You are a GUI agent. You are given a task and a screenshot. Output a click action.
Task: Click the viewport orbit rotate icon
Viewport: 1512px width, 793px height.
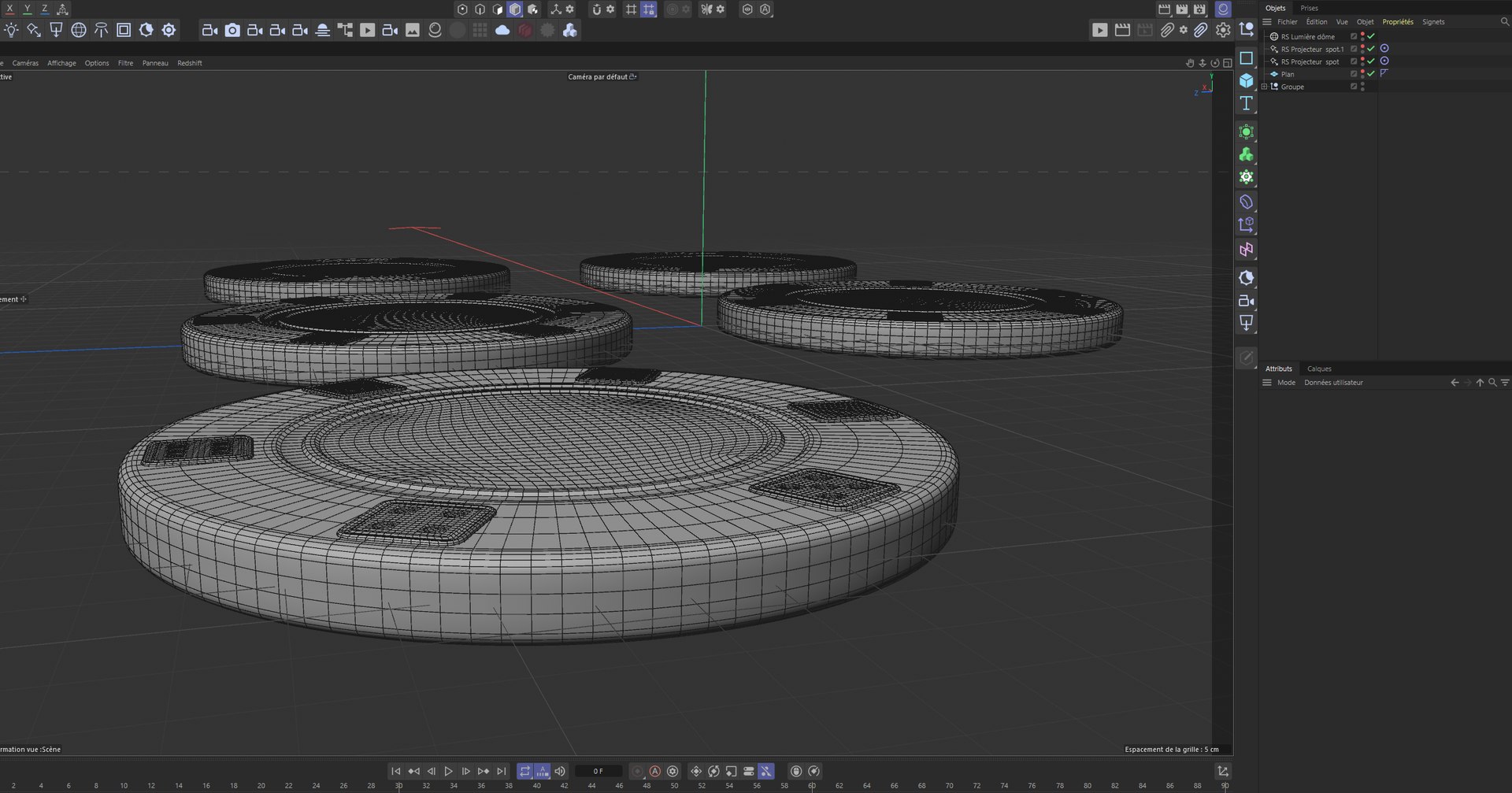(1215, 63)
